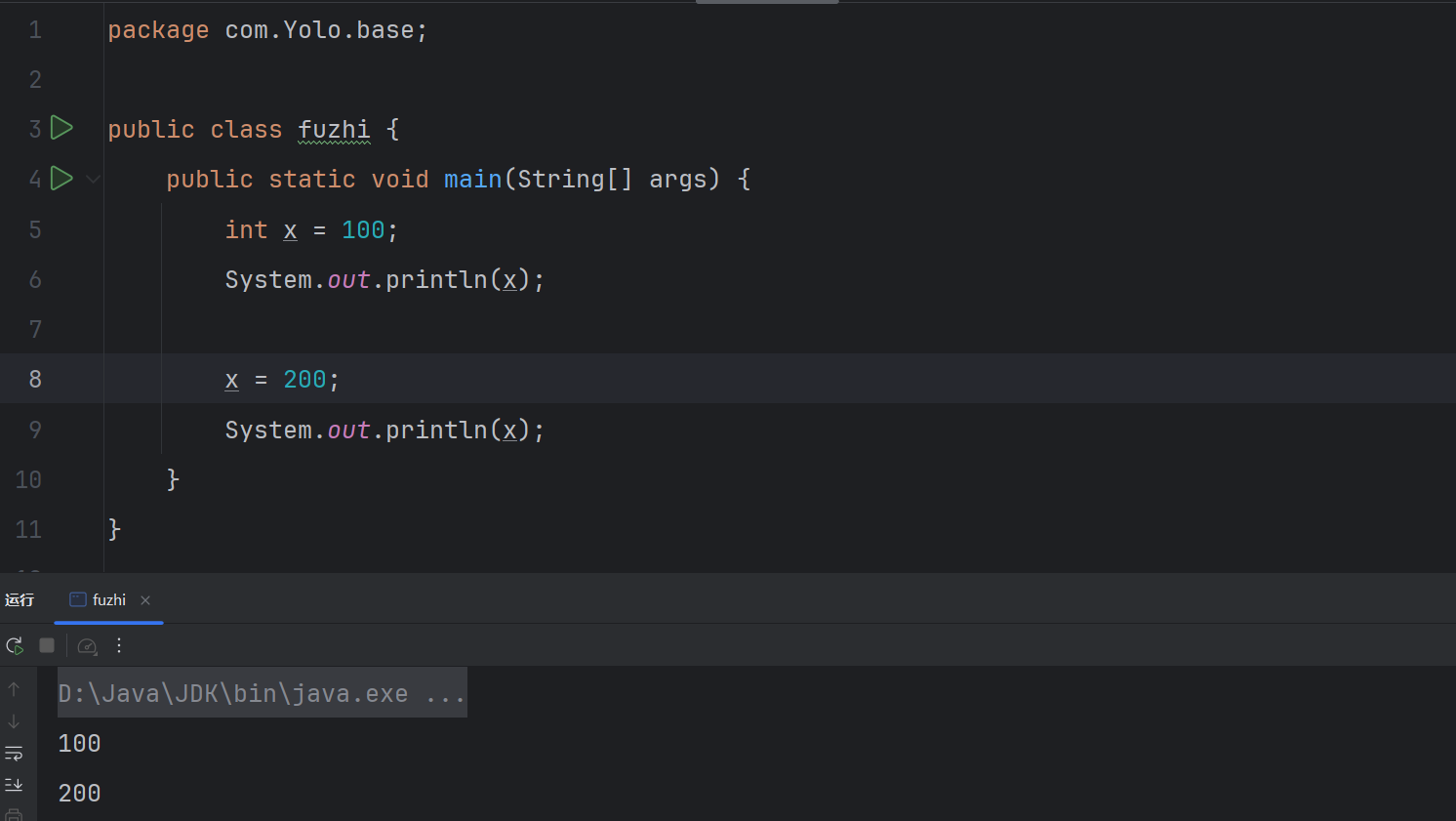Open the profiler run option icon
Screen dimensions: 1456x821
tap(87, 645)
